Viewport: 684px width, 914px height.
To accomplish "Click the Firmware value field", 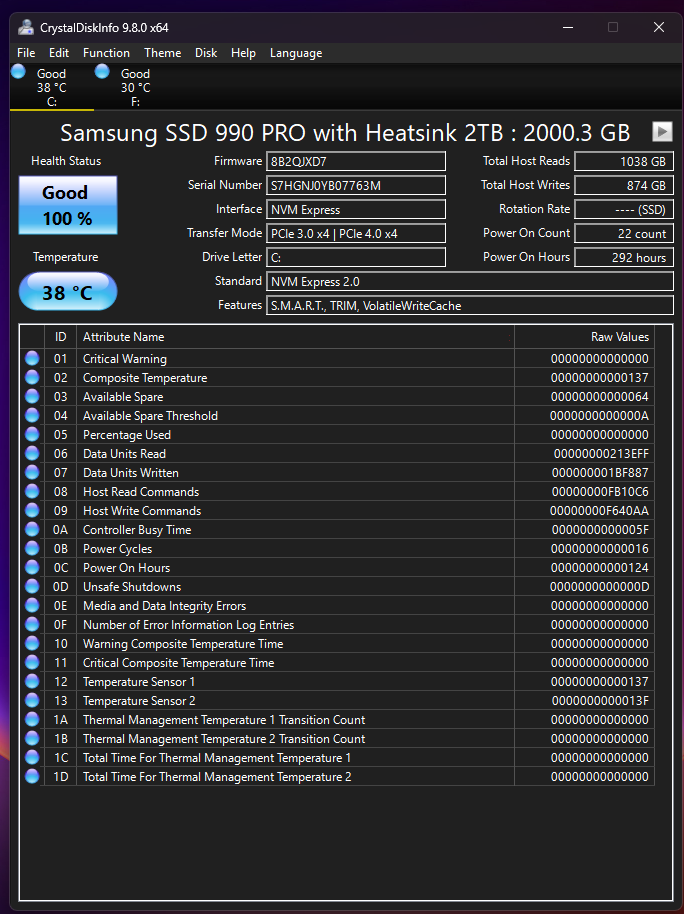I will point(356,161).
